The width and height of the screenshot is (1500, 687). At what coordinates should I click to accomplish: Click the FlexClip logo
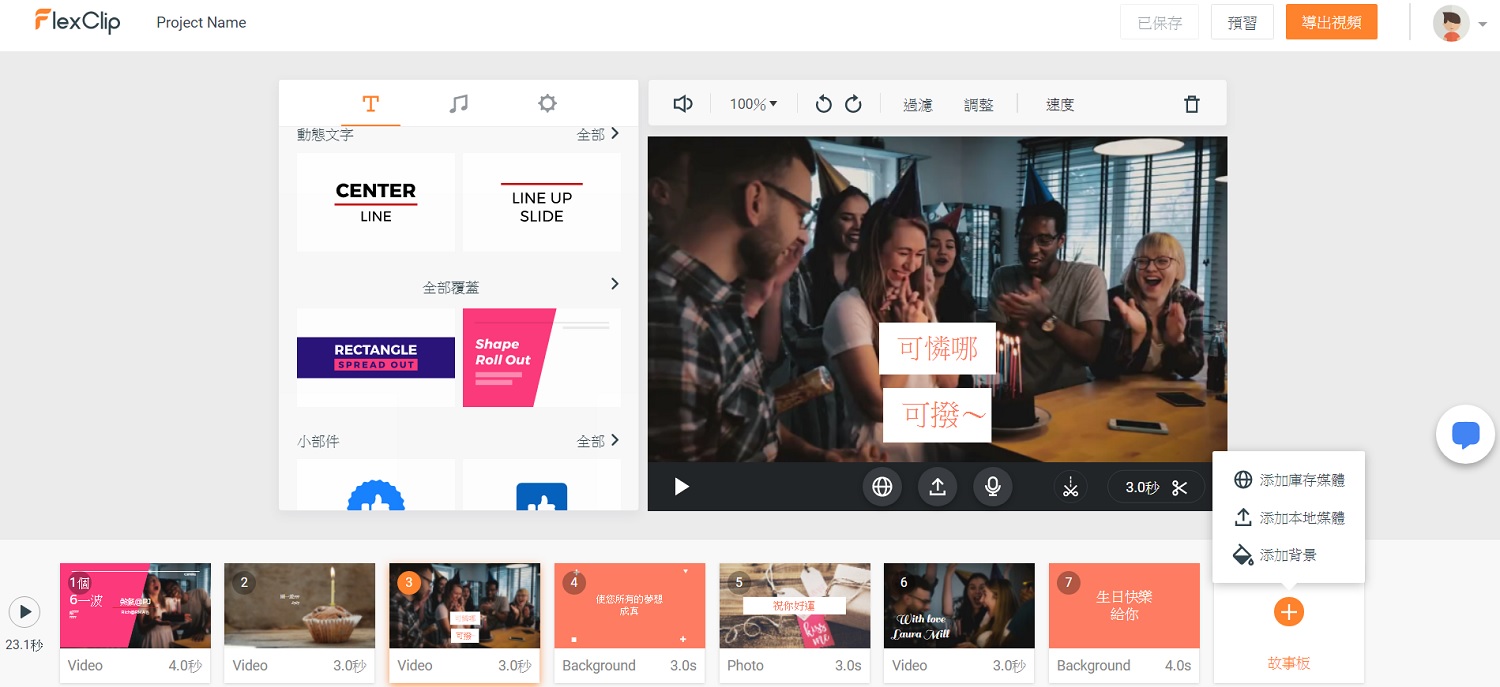coord(78,21)
